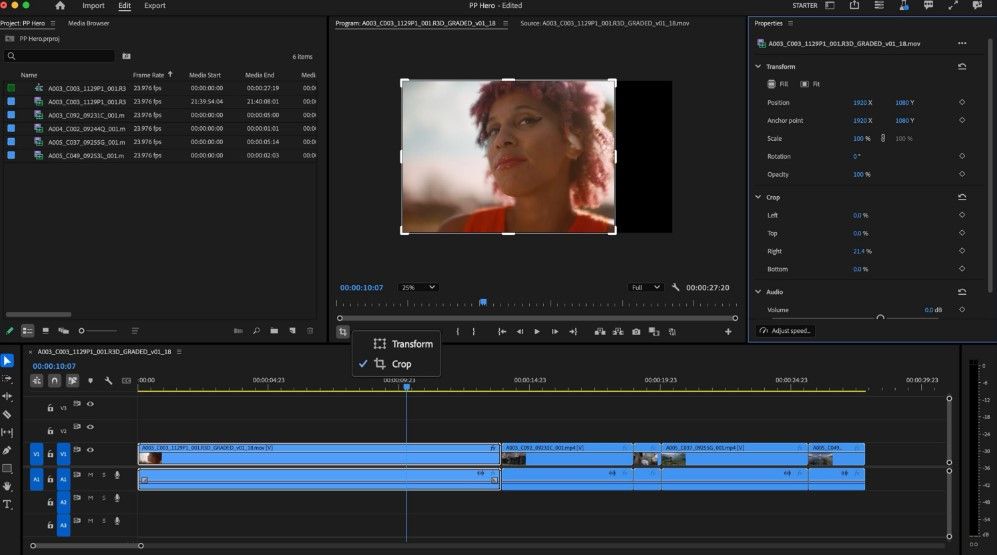997x555 pixels.
Task: Click the Extract button in Program monitor
Action: tap(618, 332)
